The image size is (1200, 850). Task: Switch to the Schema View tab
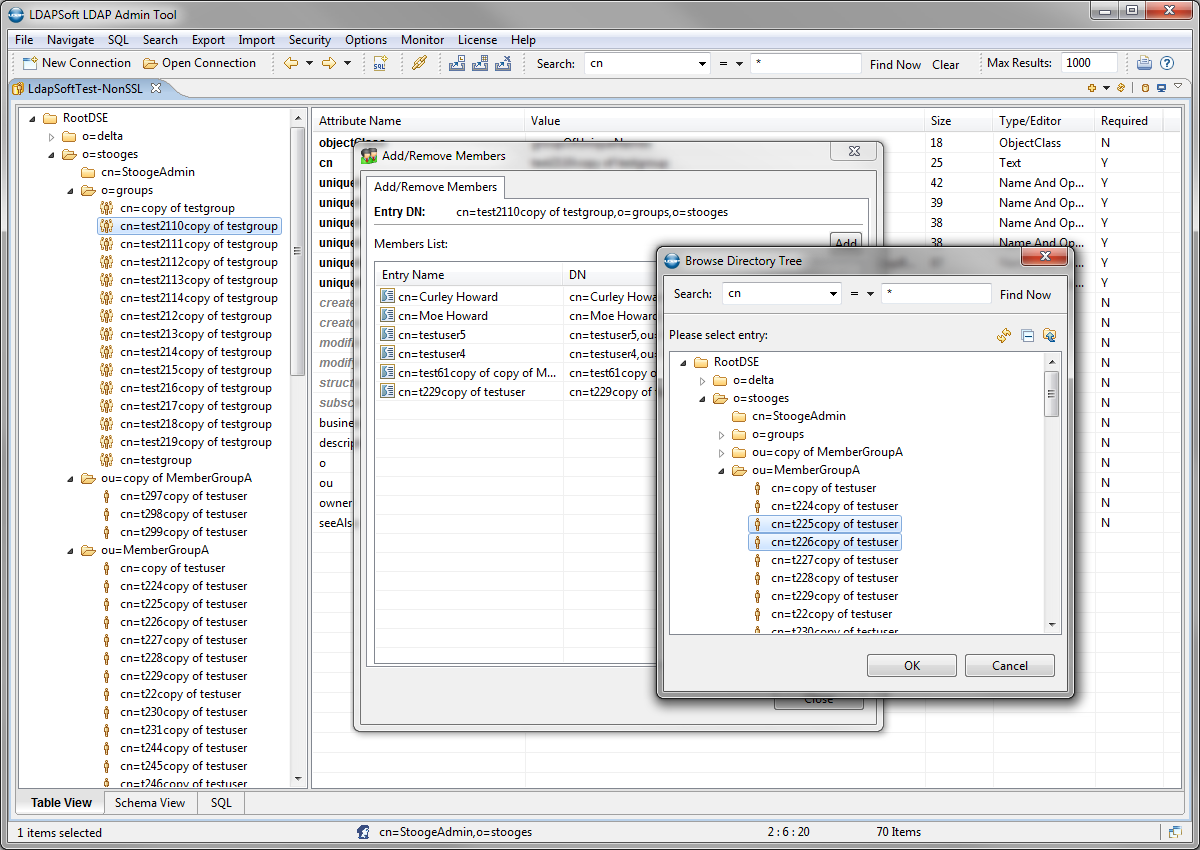[149, 802]
